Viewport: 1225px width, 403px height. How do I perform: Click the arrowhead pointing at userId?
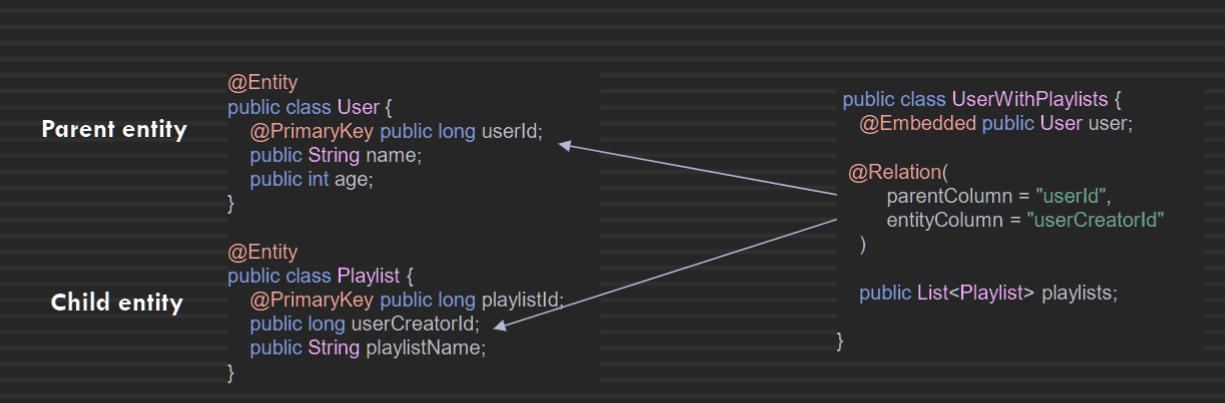[x=564, y=146]
